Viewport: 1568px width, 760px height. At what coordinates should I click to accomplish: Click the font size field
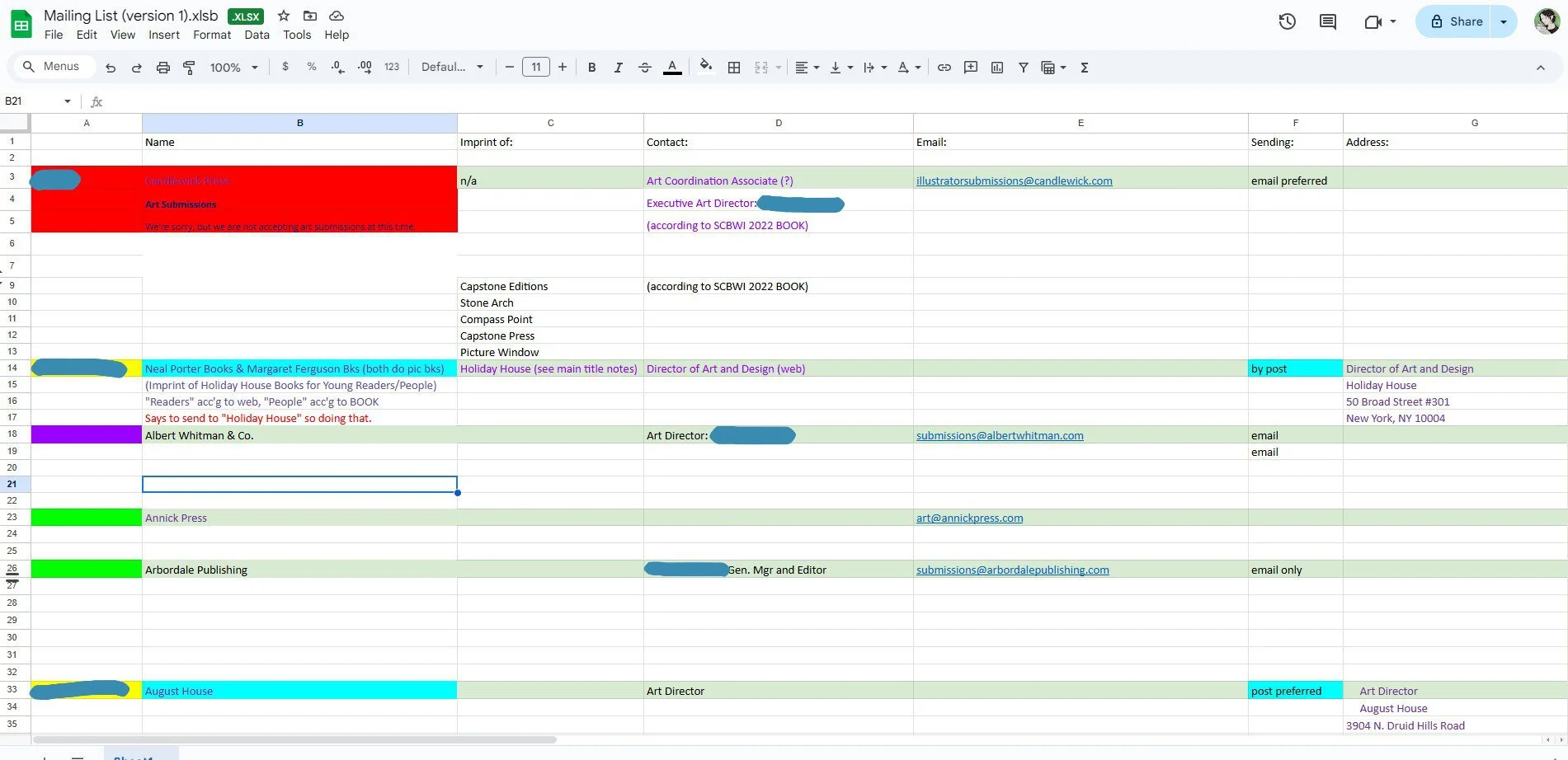pos(536,67)
